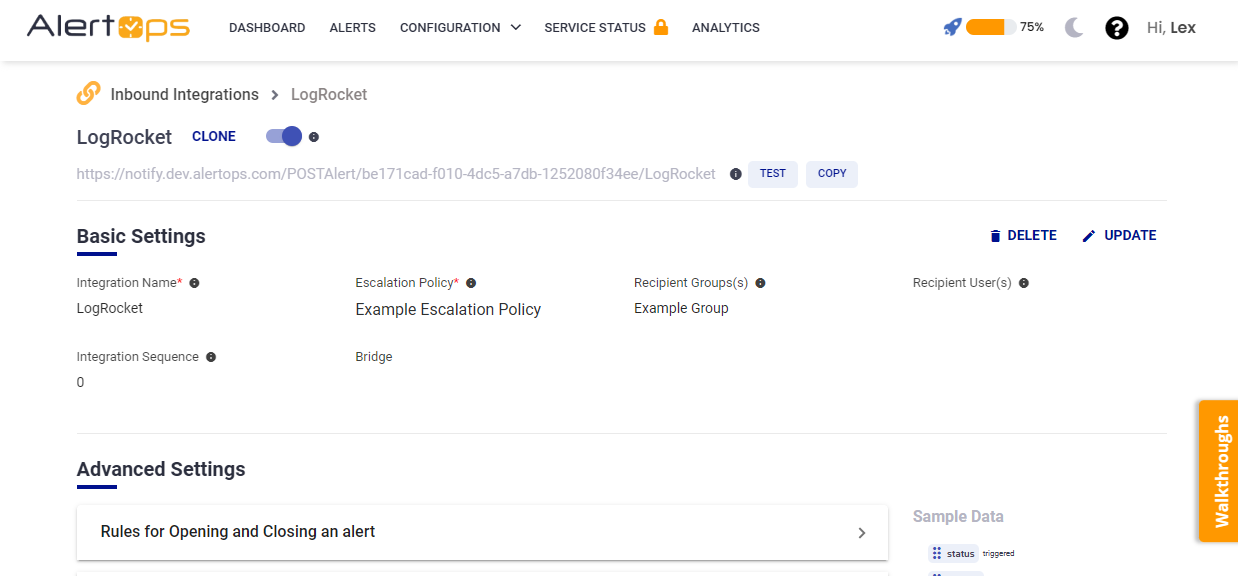Click the 75% onboarding progress bar
The width and height of the screenshot is (1238, 576).
click(x=990, y=28)
